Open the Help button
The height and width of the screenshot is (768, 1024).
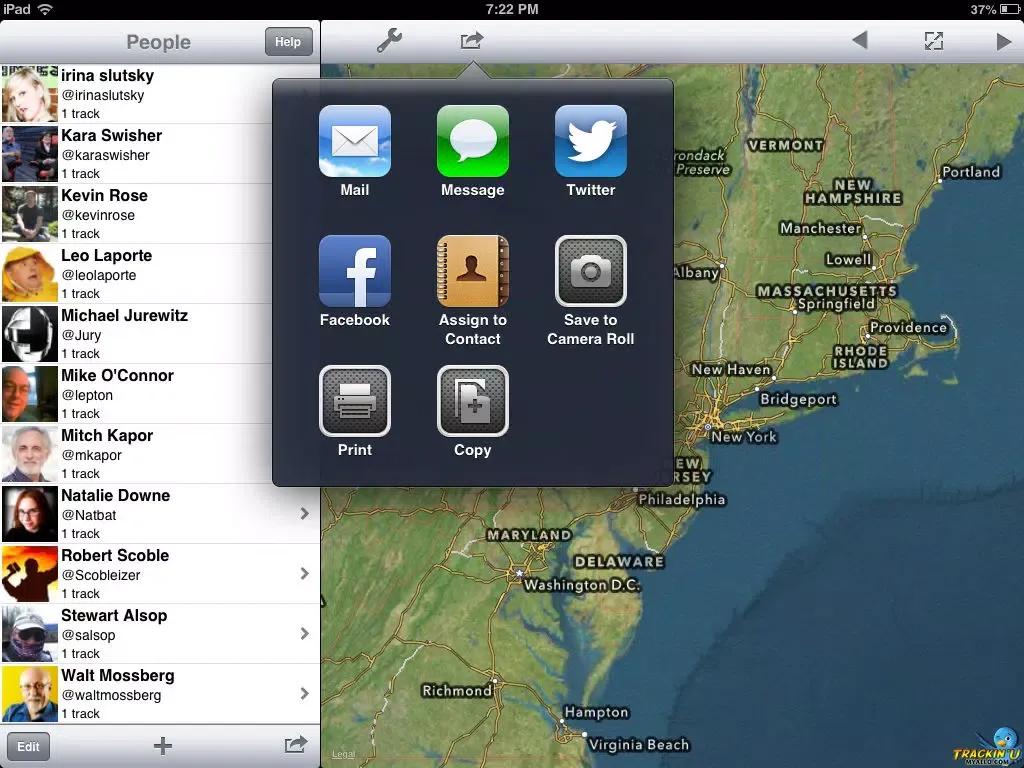(288, 42)
